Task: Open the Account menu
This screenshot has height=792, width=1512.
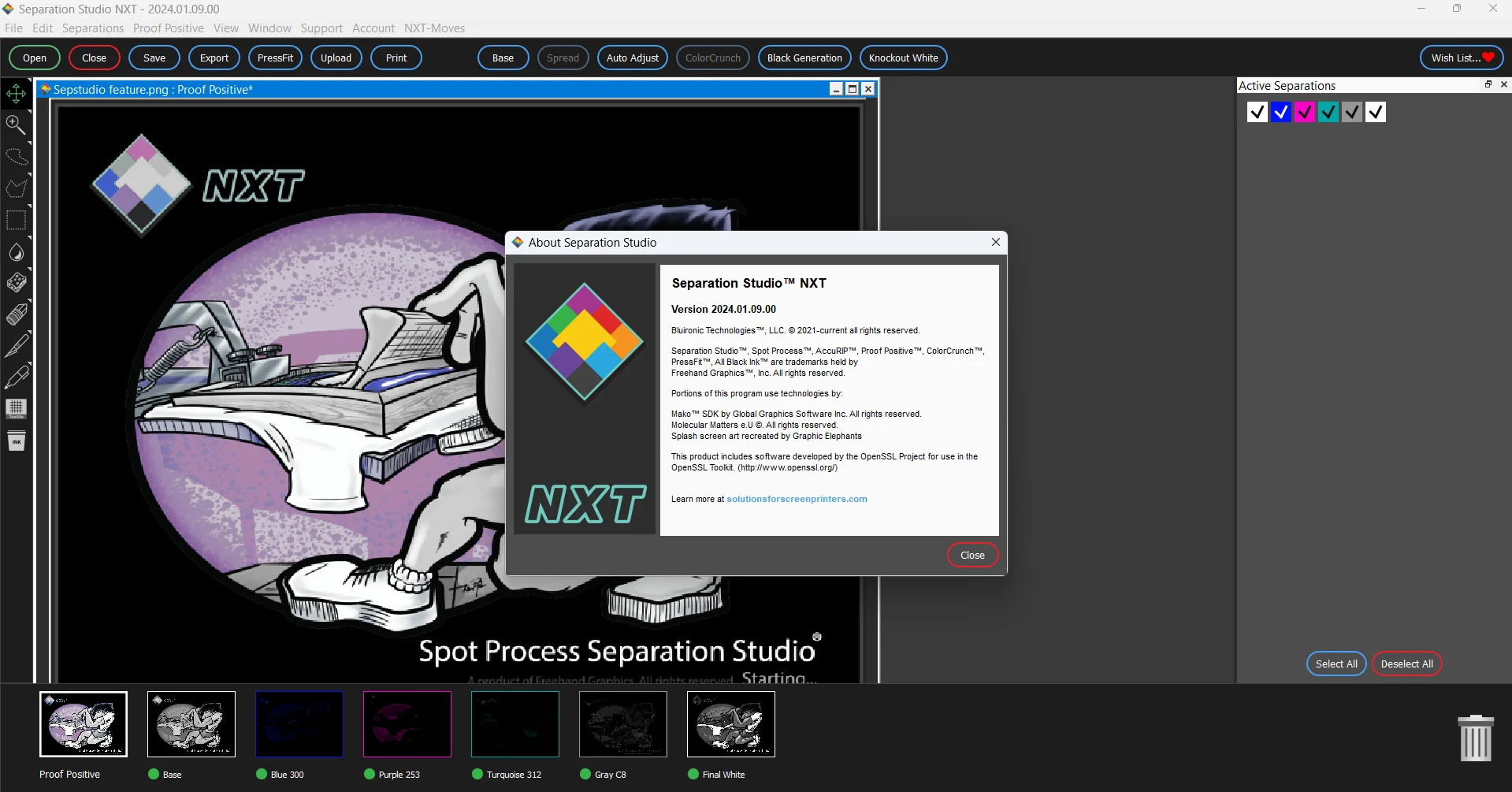Action: (x=373, y=28)
